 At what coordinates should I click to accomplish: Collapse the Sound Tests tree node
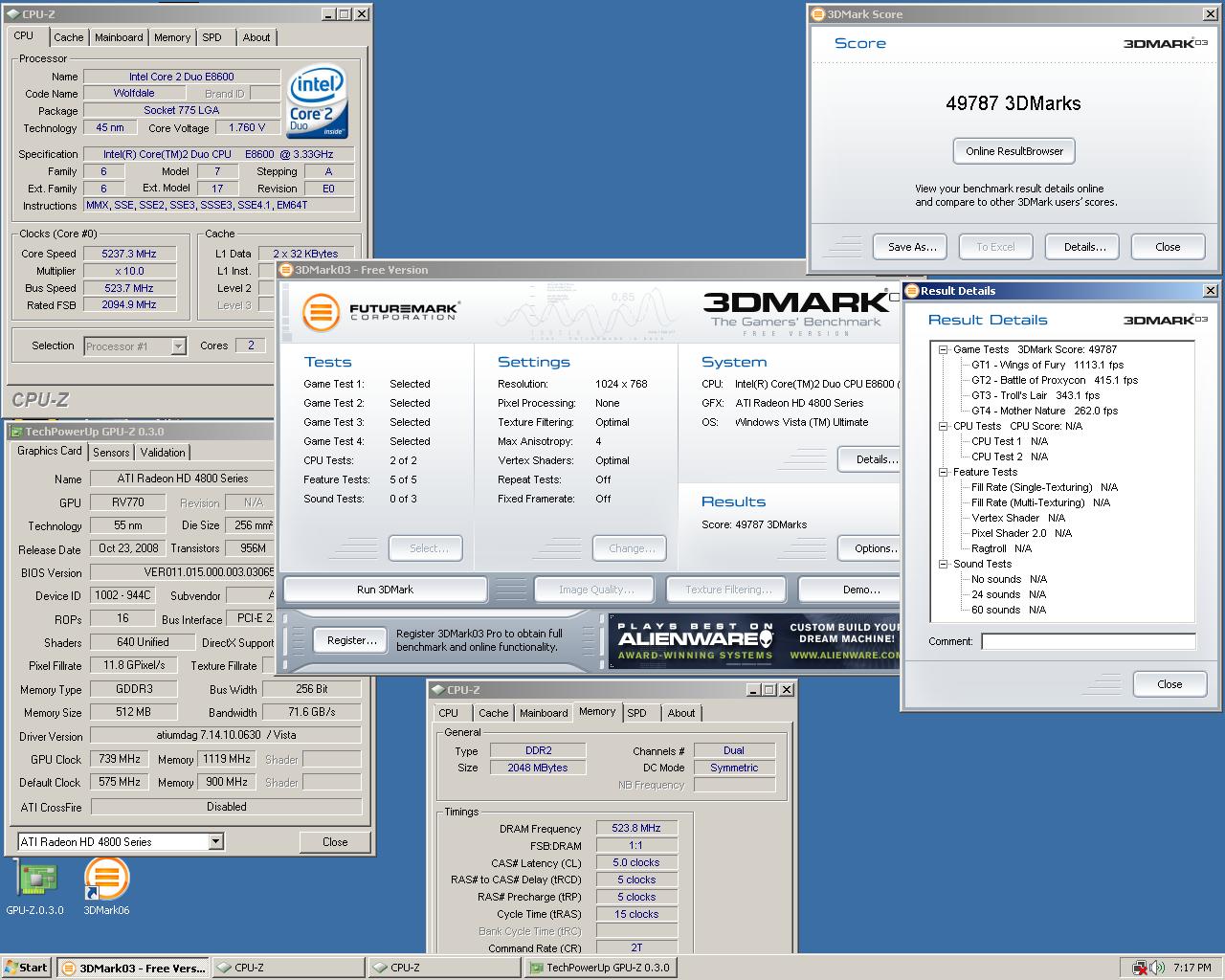[944, 564]
